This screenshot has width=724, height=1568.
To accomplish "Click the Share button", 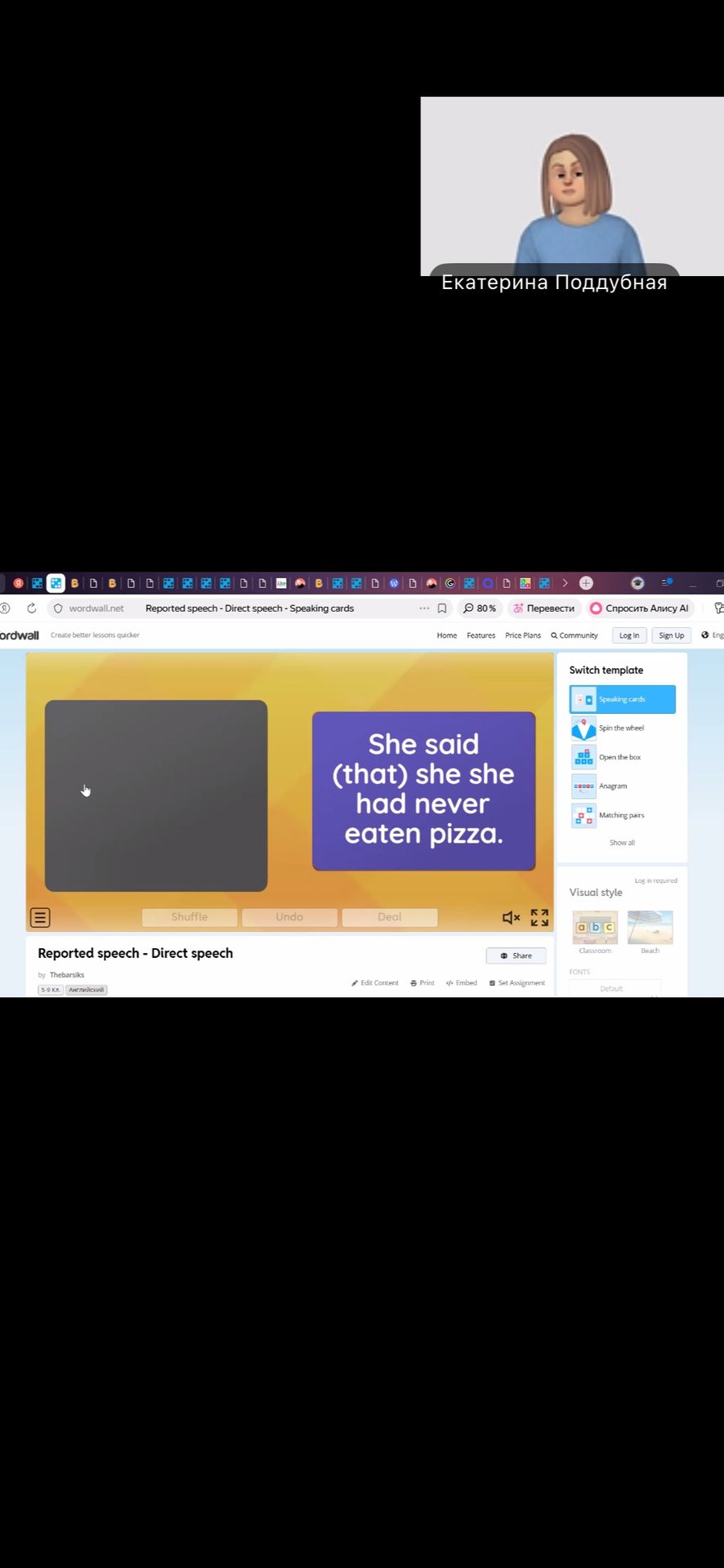I will coord(516,955).
